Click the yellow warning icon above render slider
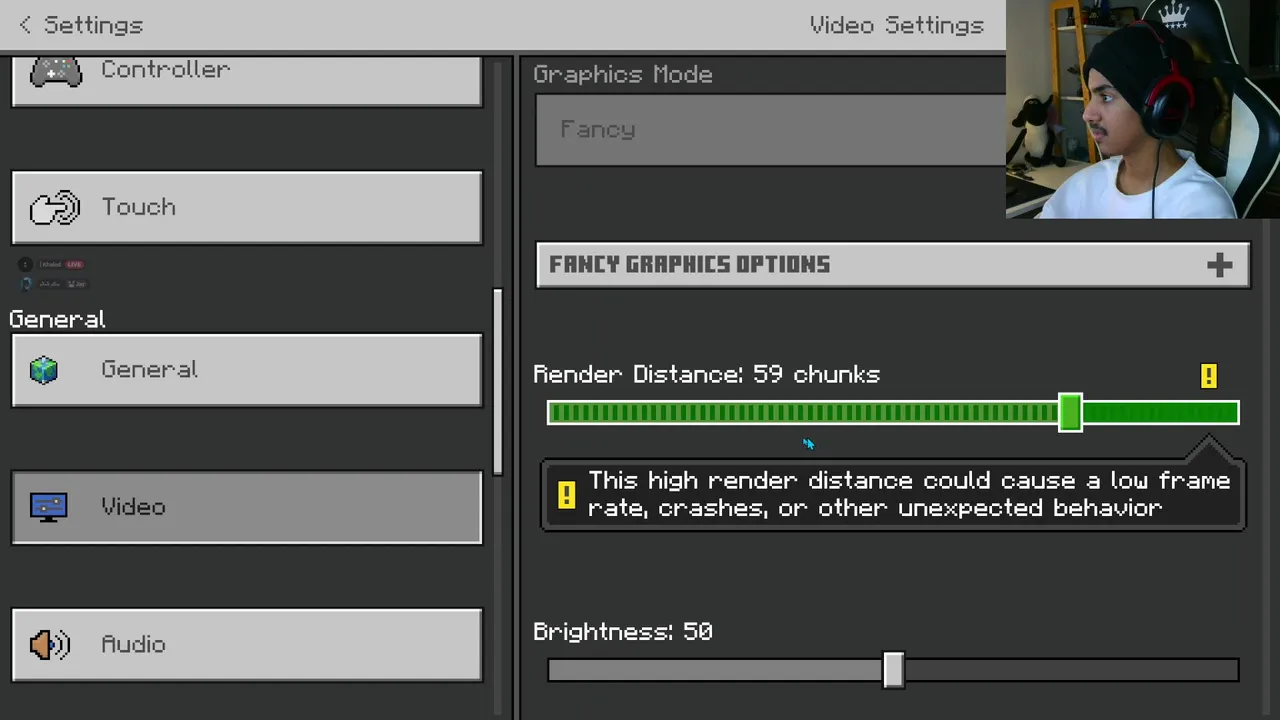 point(1208,376)
